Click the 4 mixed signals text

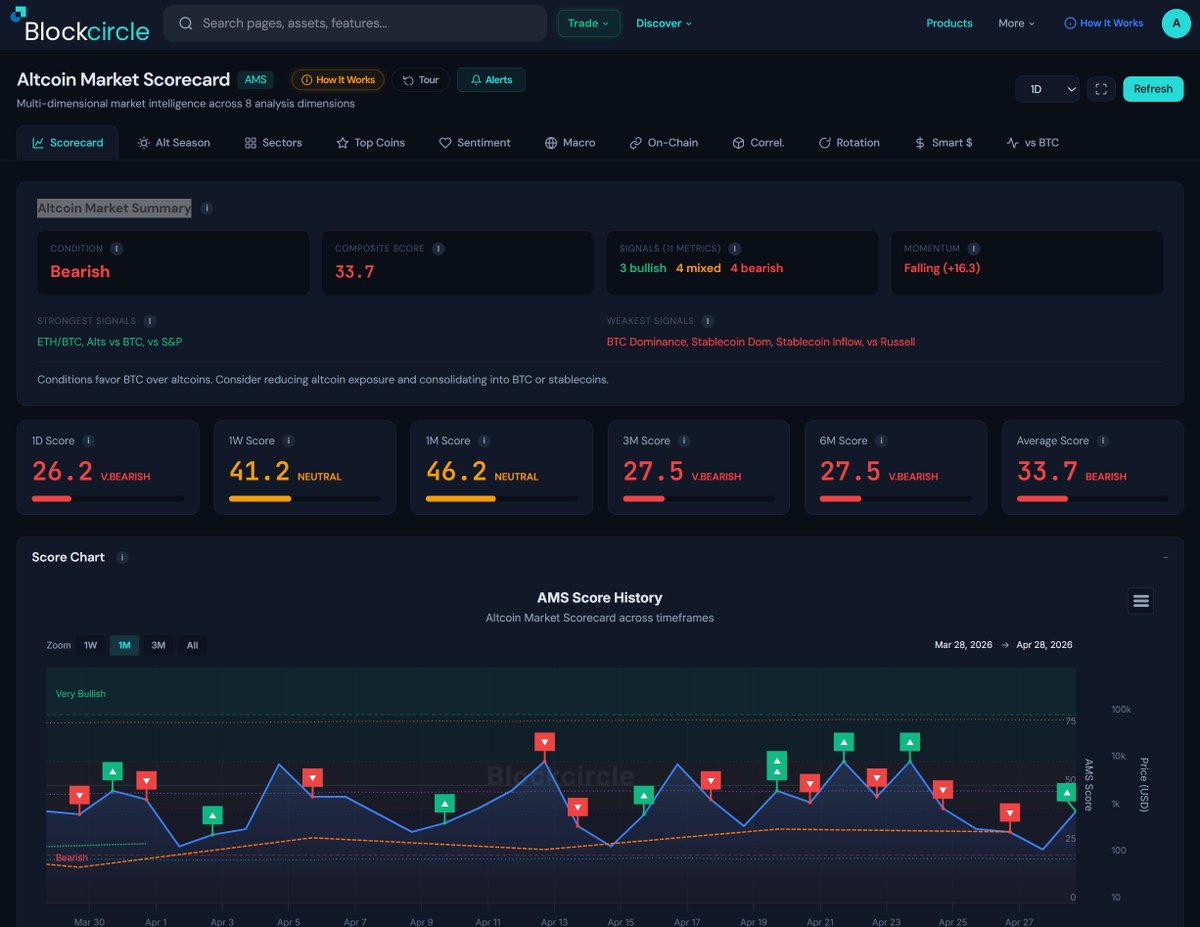[x=698, y=268]
